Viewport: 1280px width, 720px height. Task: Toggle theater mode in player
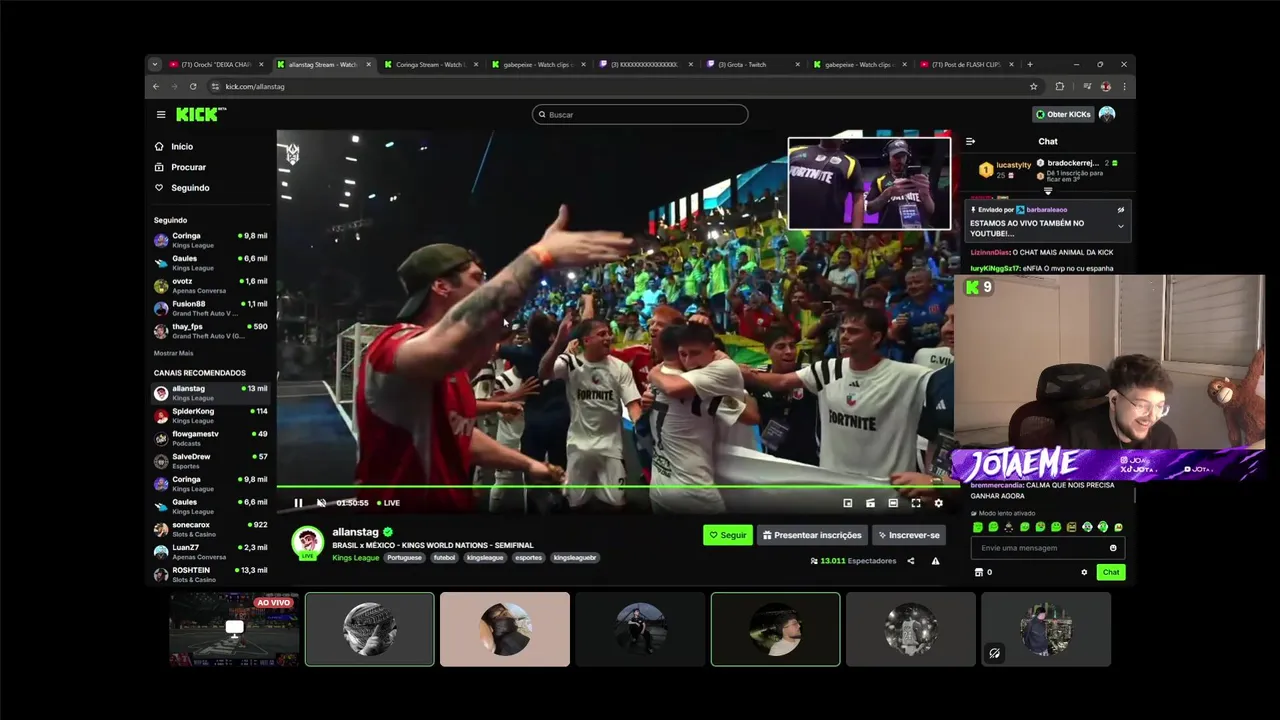point(893,503)
